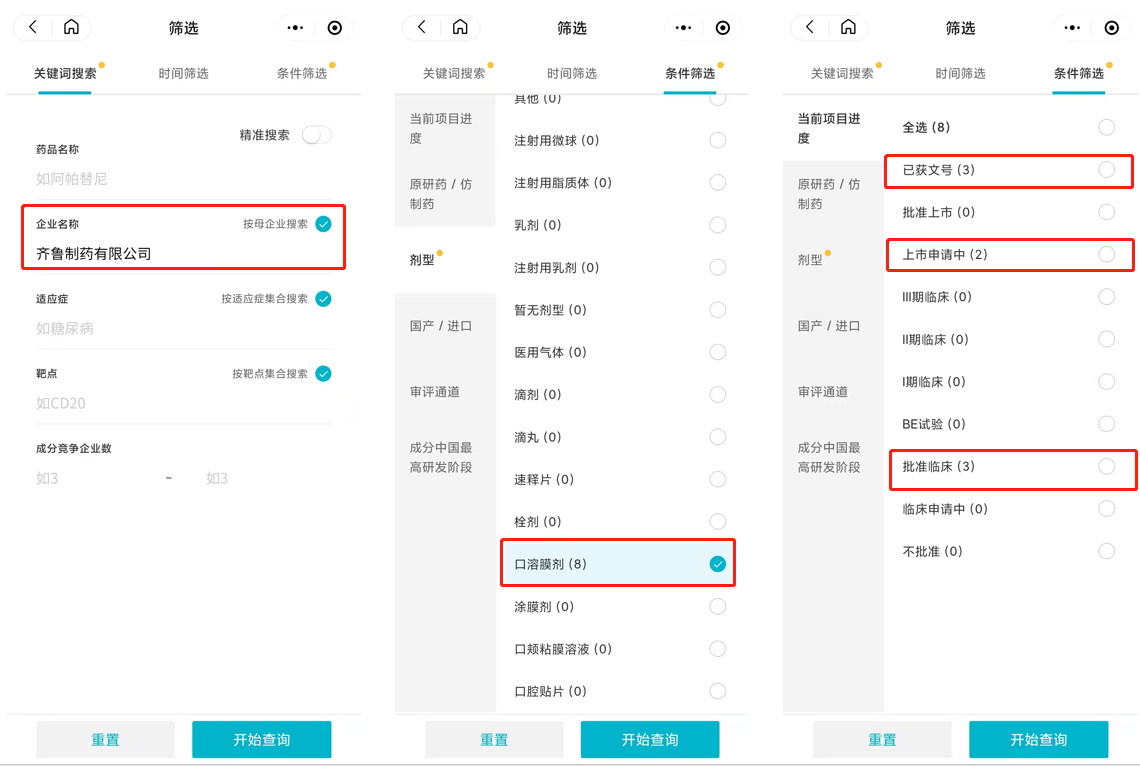Select the 全选 (8) option
This screenshot has width=1140, height=766.
(x=1106, y=127)
